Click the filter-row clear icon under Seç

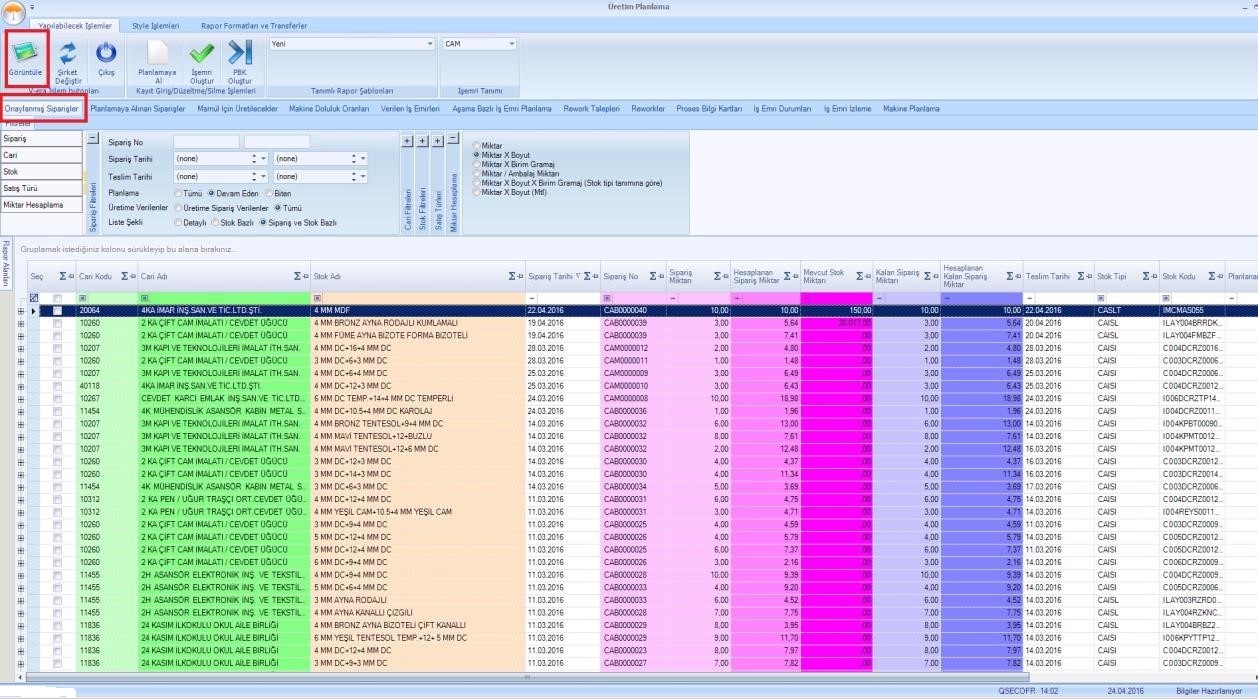35,298
